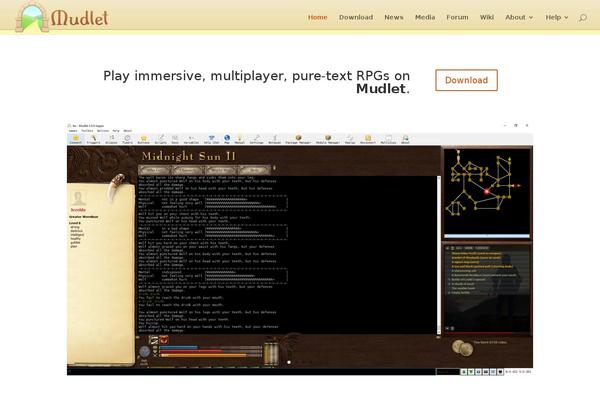Open the Manual lightbulb icon

click(x=240, y=139)
